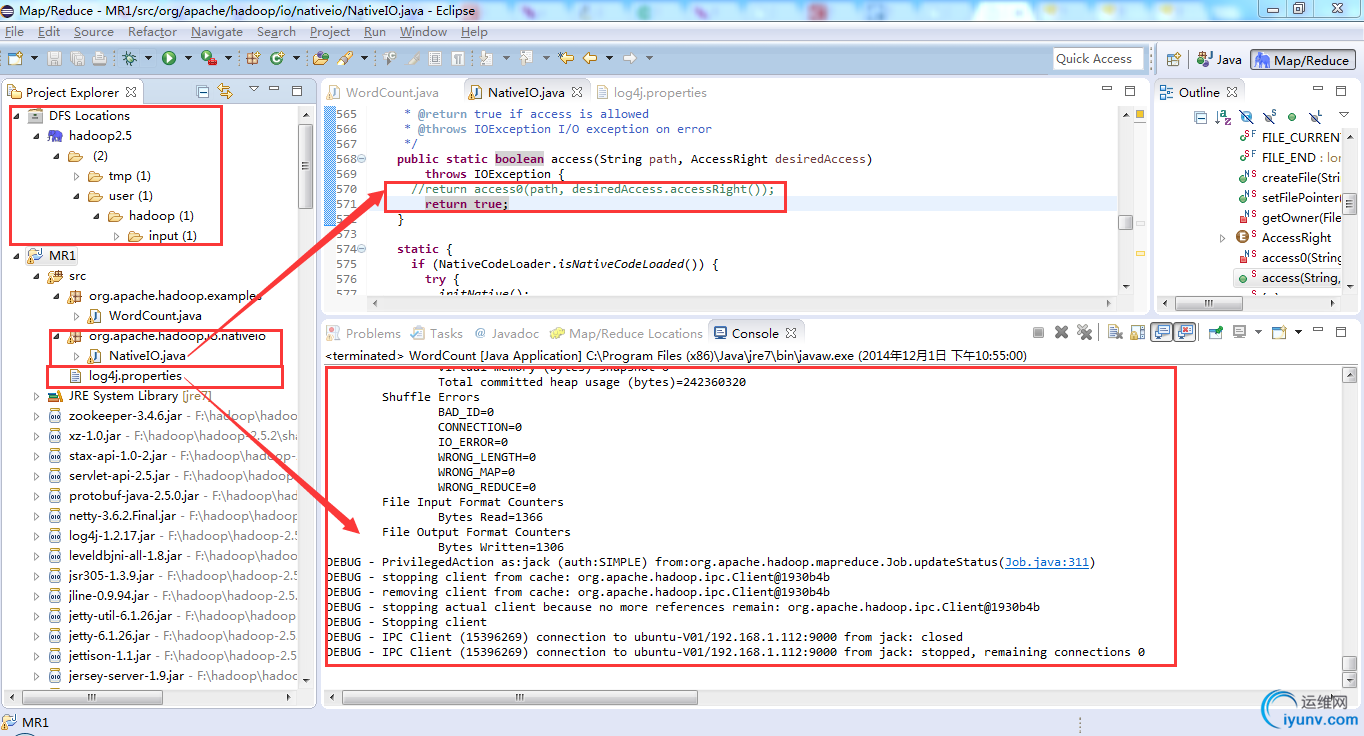Open the Source menu
Image resolution: width=1364 pixels, height=736 pixels.
tap(94, 32)
